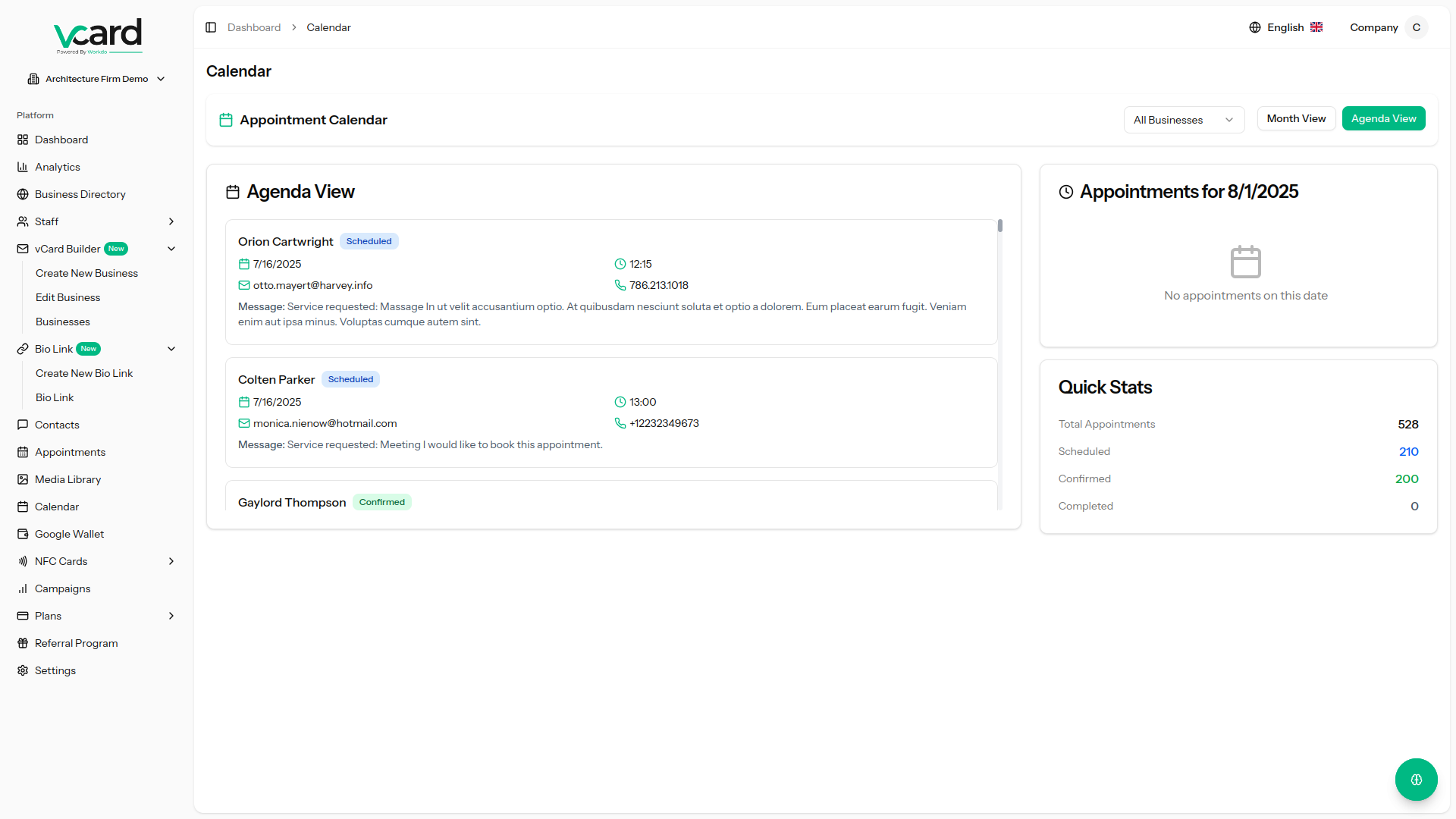
Task: Click the Business Directory globe icon
Action: pyautogui.click(x=23, y=194)
